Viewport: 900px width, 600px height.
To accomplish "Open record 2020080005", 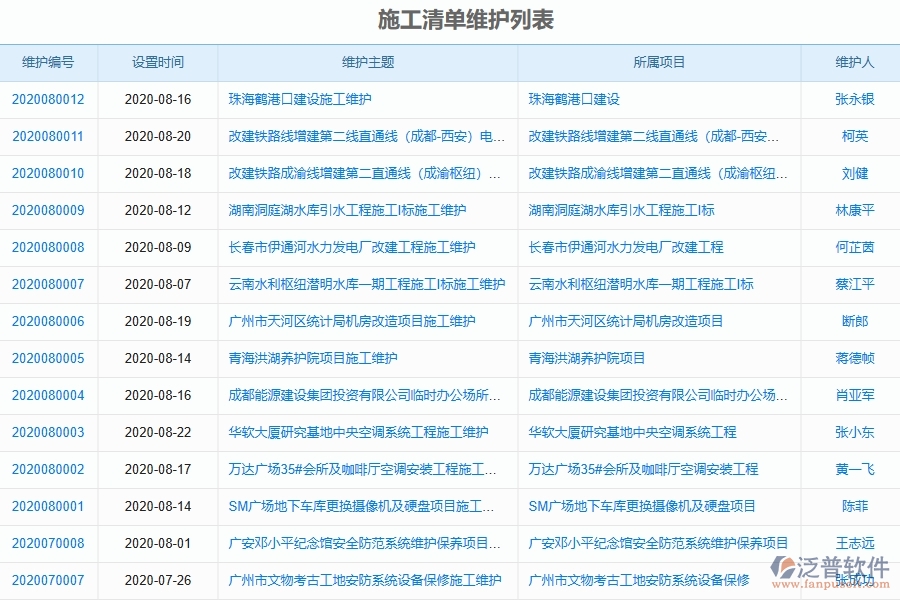I will click(x=46, y=358).
